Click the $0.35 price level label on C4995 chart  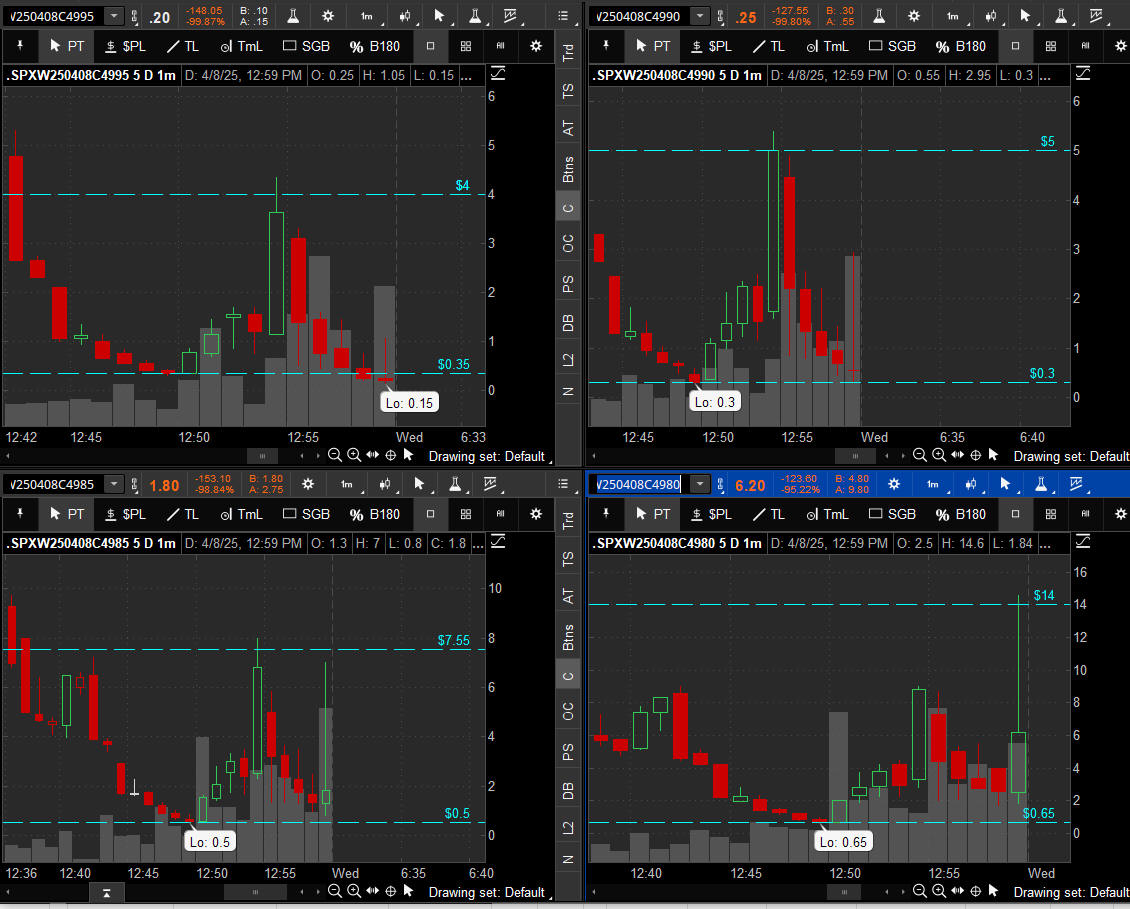(x=453, y=364)
